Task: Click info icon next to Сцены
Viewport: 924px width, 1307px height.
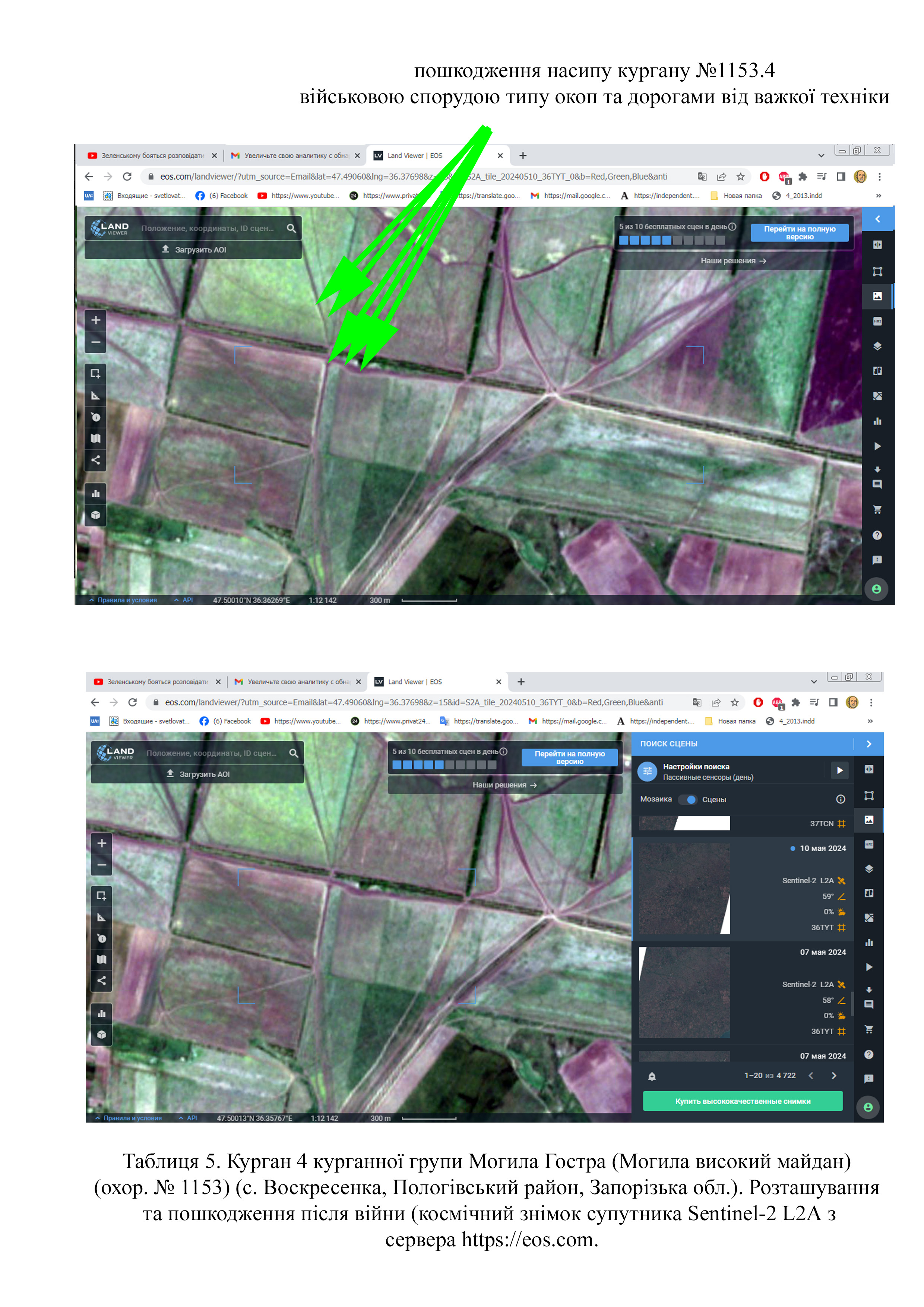Action: click(x=840, y=799)
